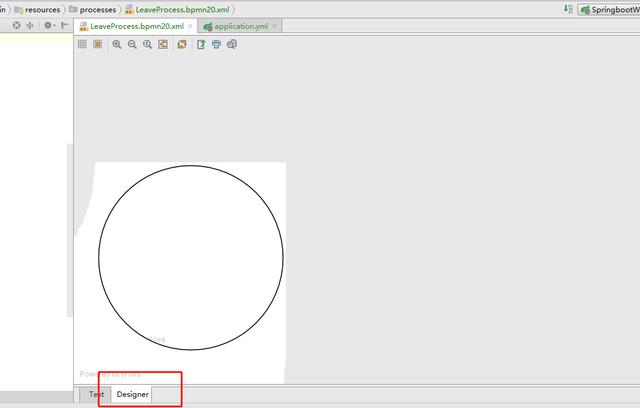Print the BPMN diagram
640x408 pixels.
tap(216, 44)
